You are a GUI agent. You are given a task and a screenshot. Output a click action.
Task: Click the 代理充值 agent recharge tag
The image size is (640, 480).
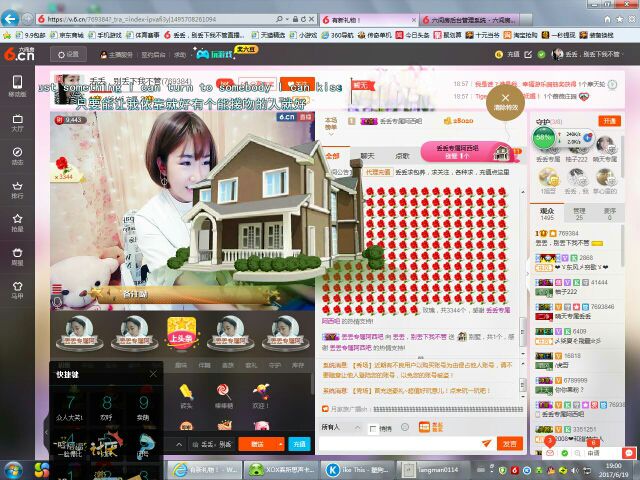point(378,172)
